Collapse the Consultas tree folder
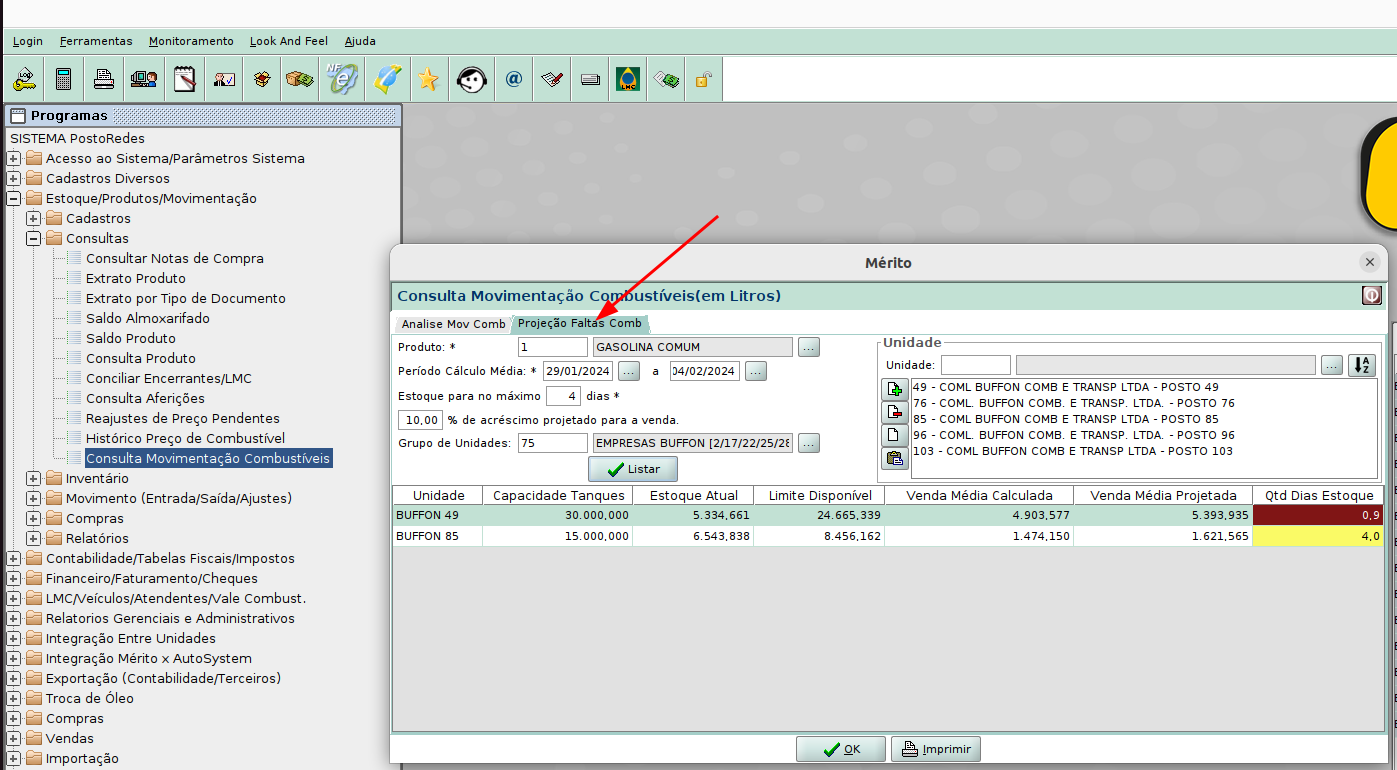The height and width of the screenshot is (770, 1397). [34, 238]
